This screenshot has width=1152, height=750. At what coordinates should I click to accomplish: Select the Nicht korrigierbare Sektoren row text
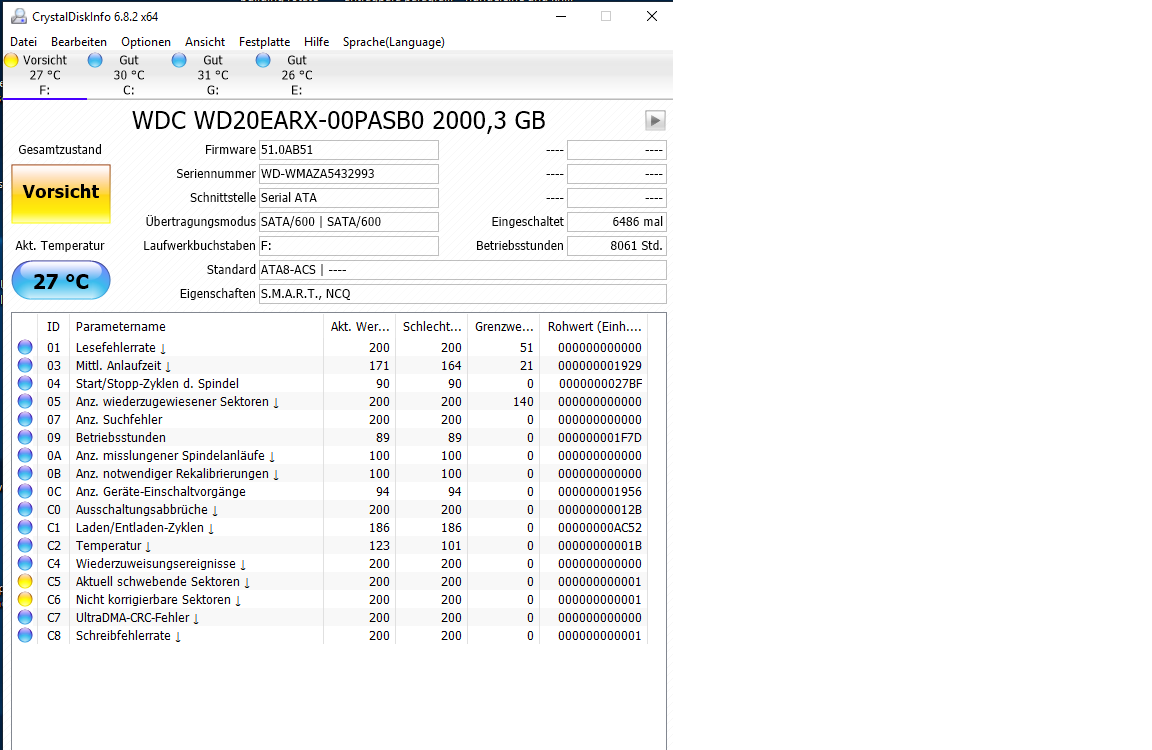click(153, 599)
